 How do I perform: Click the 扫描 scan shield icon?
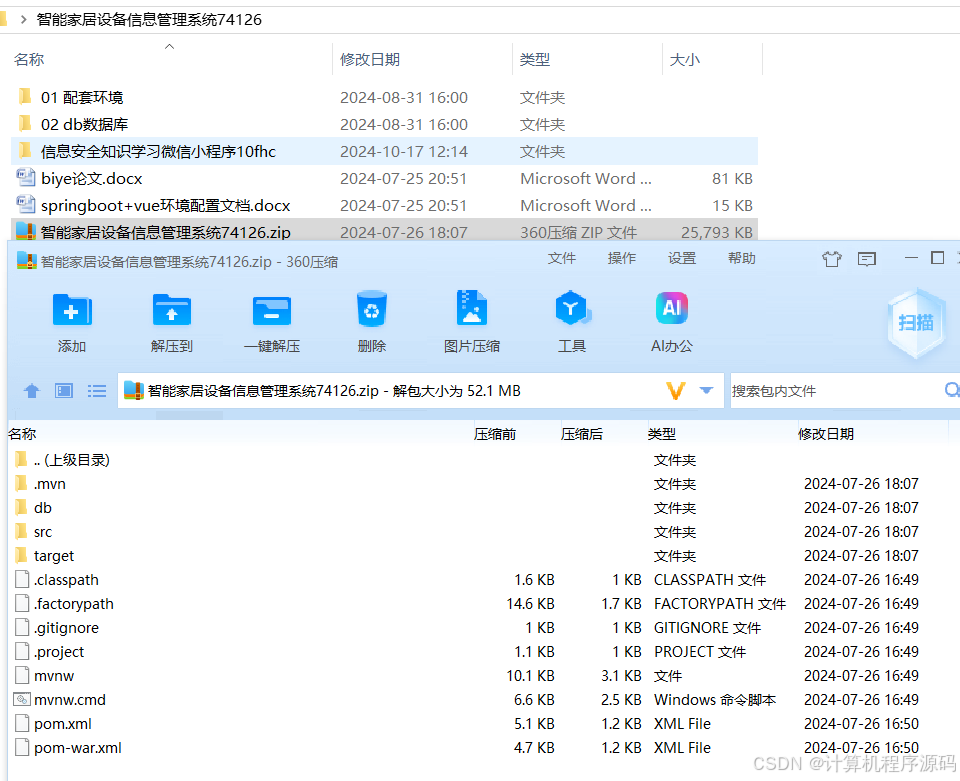pyautogui.click(x=915, y=323)
